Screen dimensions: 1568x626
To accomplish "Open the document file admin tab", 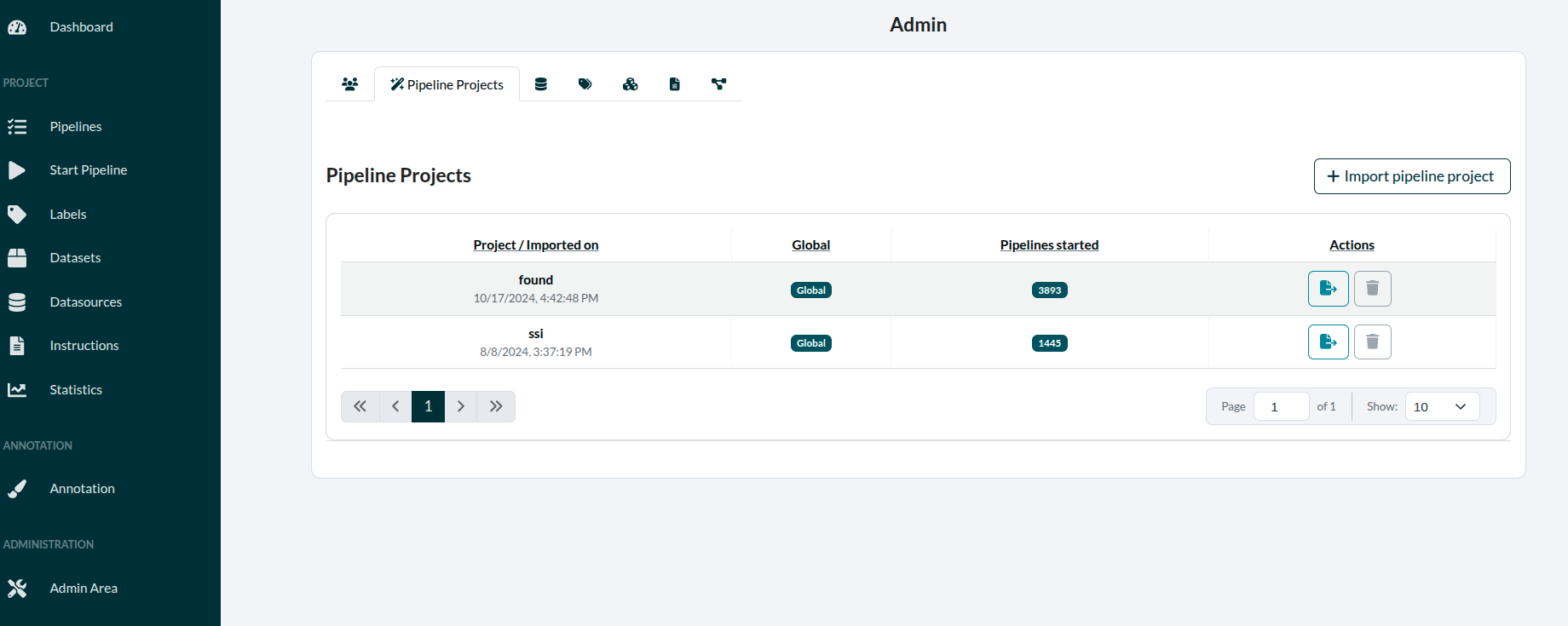I will (x=674, y=84).
